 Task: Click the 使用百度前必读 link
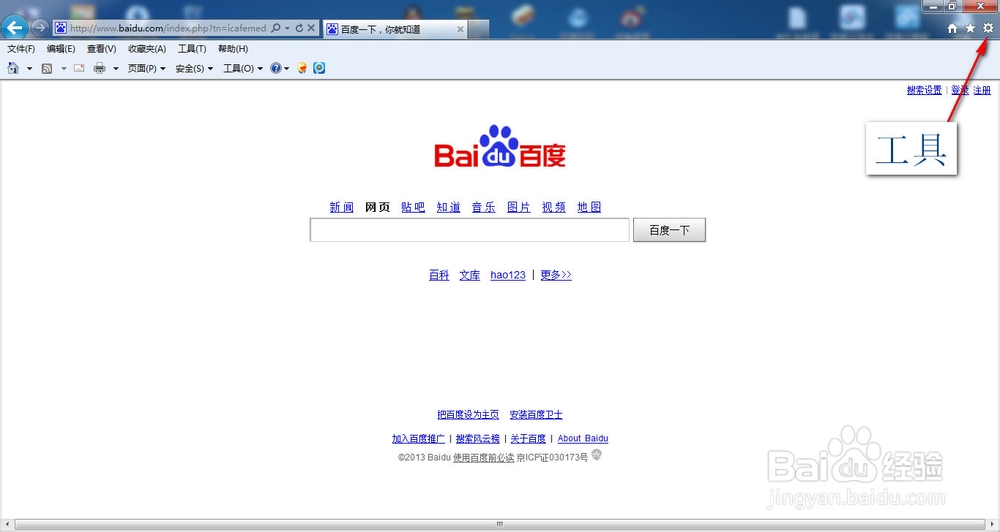(x=483, y=457)
